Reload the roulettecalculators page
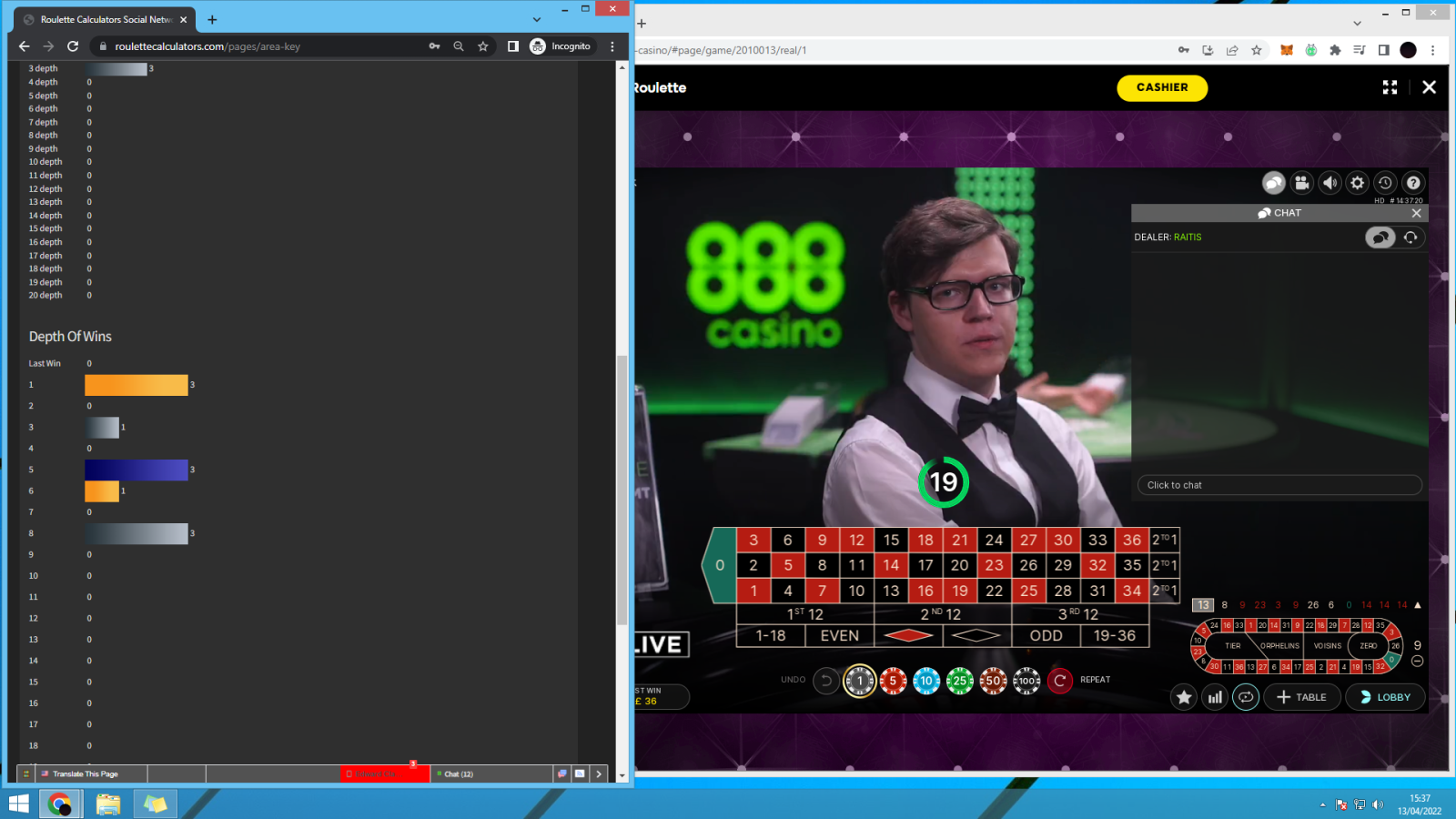This screenshot has height=819, width=1456. coord(73,46)
